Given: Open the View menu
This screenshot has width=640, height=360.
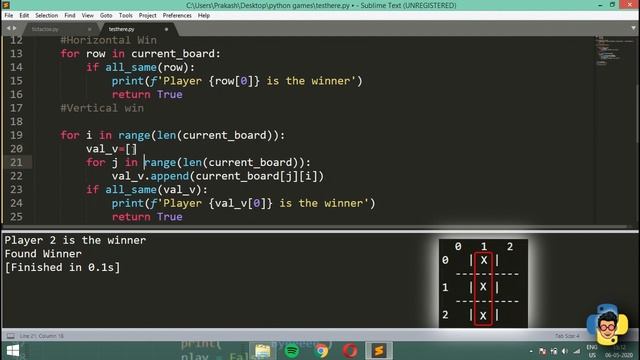Looking at the screenshot, I should 87,16.
